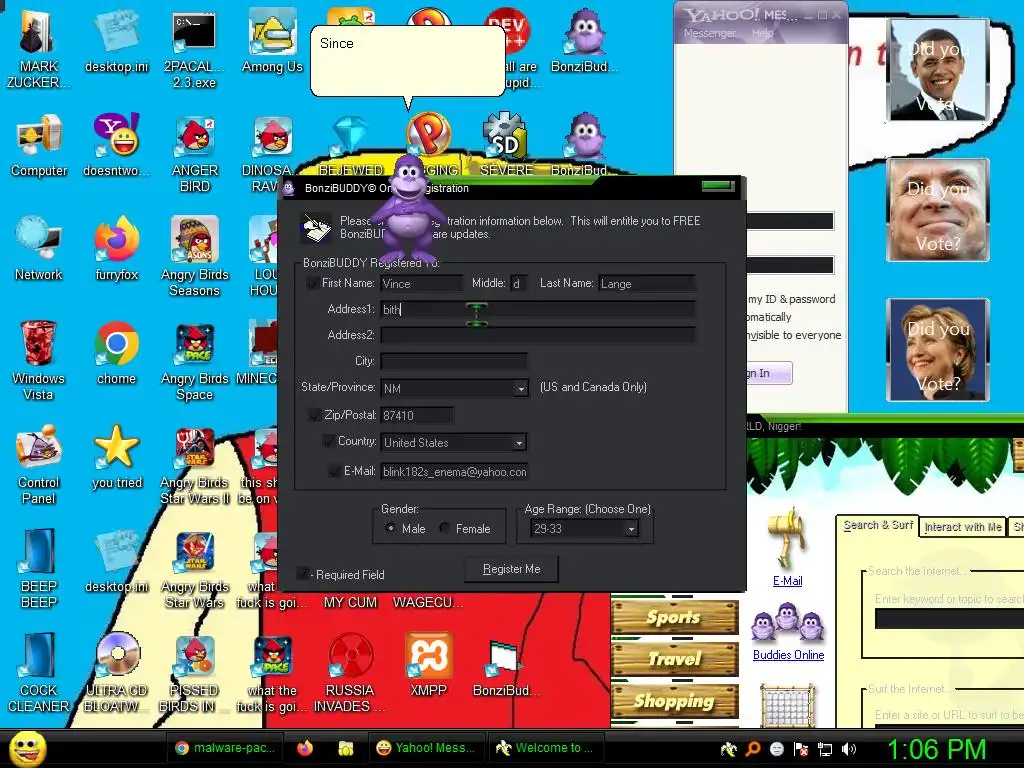Open the PISSED BIRDS IN... desktop icon
The height and width of the screenshot is (768, 1024).
[x=195, y=673]
